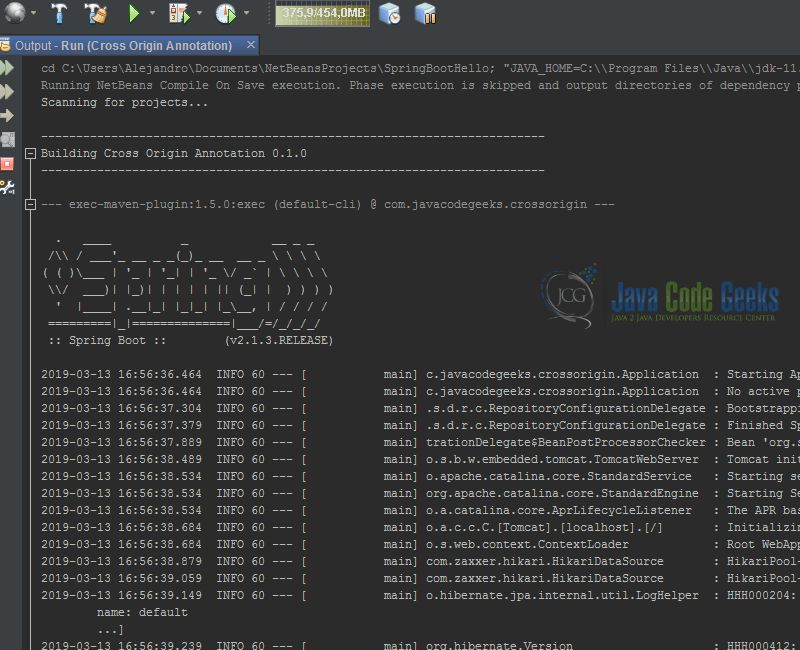Stop the running build with red square icon

(x=9, y=163)
